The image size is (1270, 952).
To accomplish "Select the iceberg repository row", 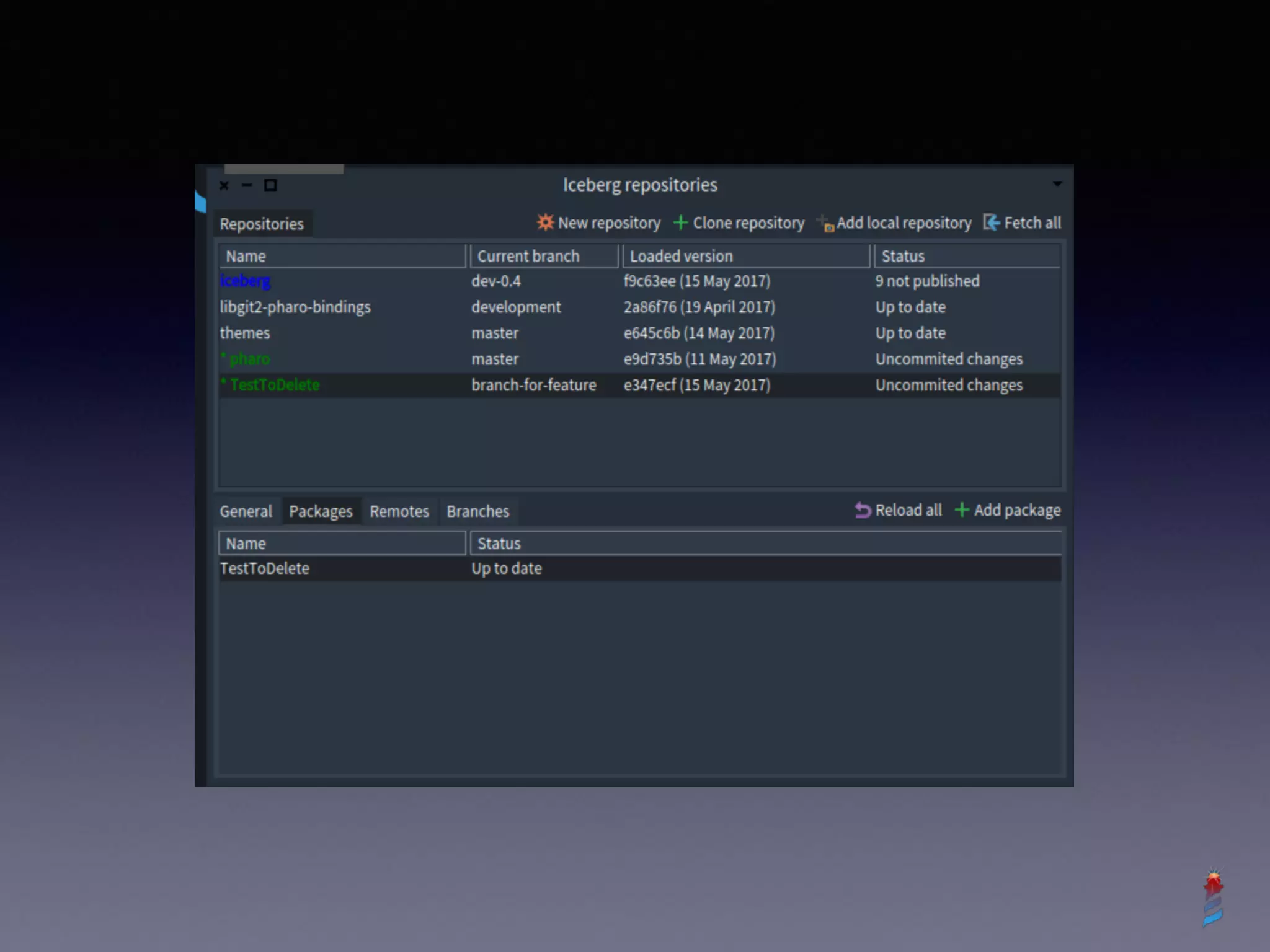I will (246, 281).
